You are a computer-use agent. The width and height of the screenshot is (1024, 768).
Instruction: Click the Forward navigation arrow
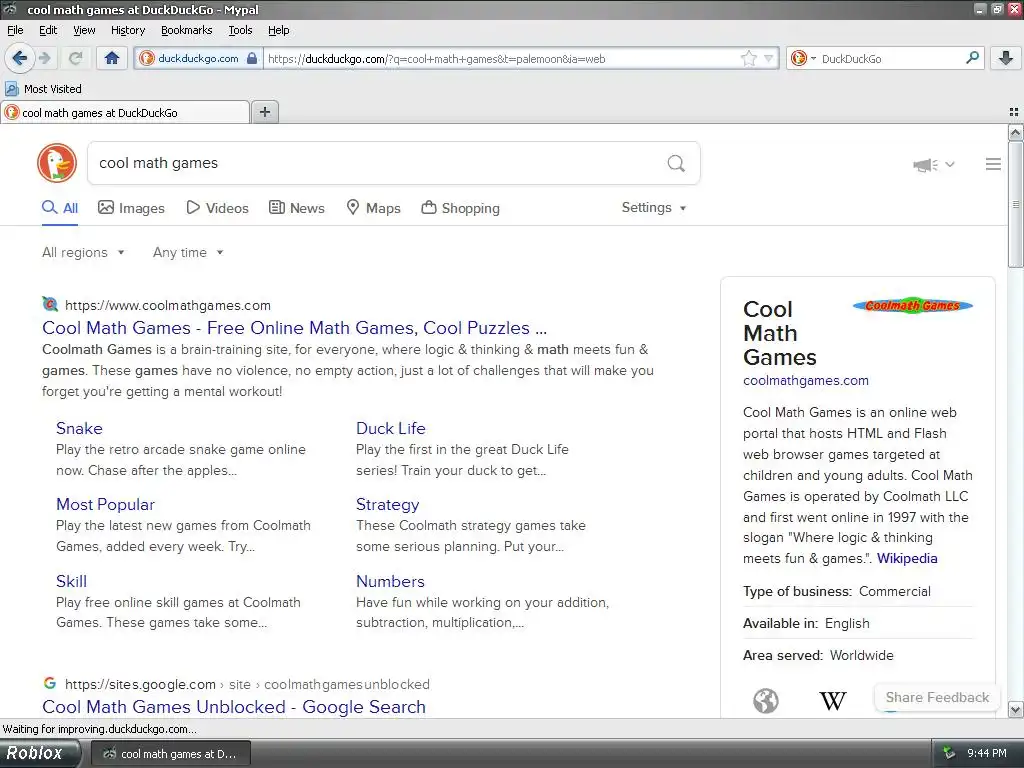[44, 58]
